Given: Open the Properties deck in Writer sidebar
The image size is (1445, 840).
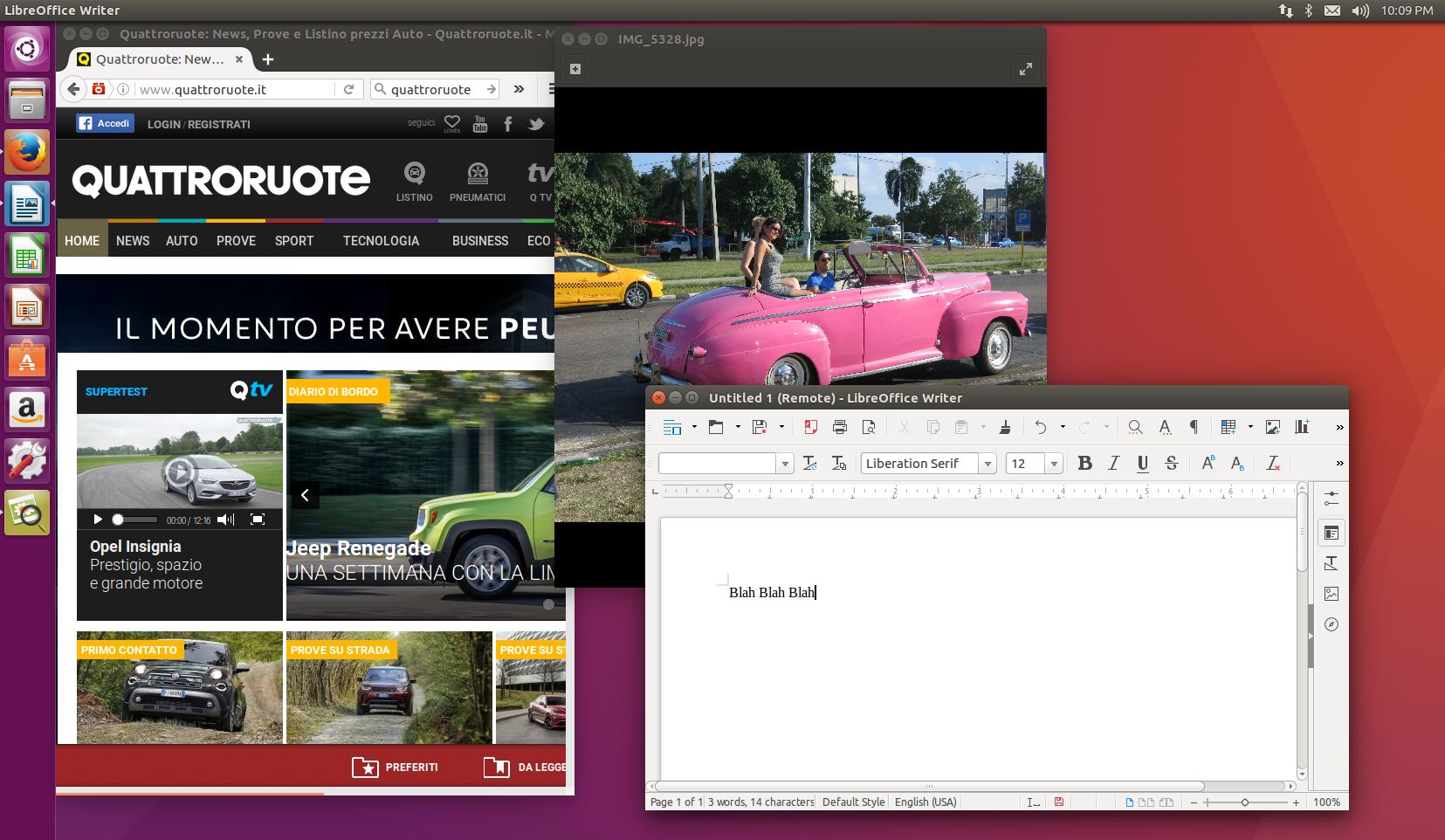Looking at the screenshot, I should (x=1331, y=533).
